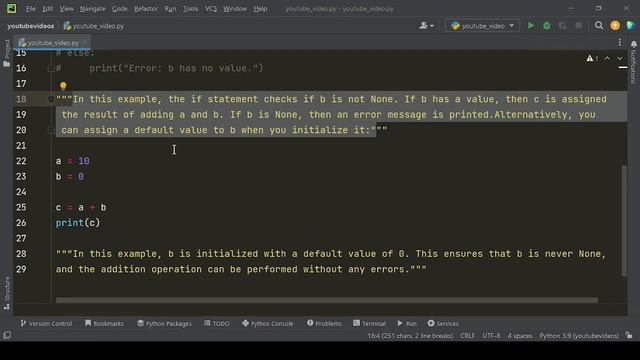640x360 pixels.
Task: Open the VCS menu
Action: point(211,9)
